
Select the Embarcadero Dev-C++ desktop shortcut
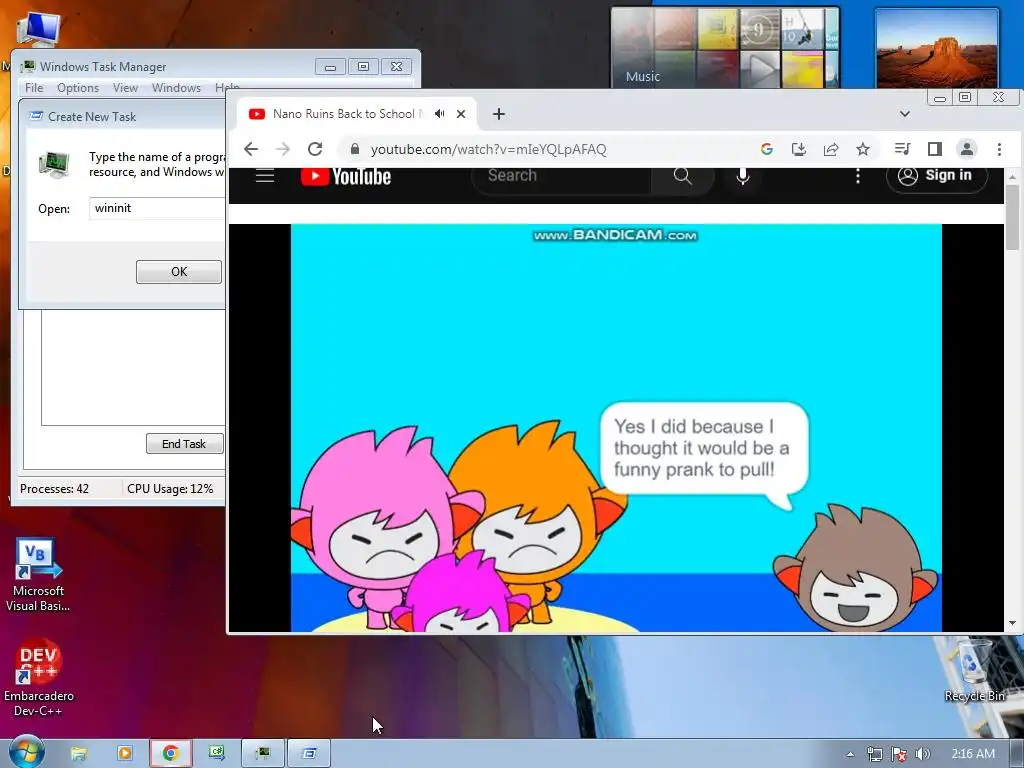pos(39,678)
